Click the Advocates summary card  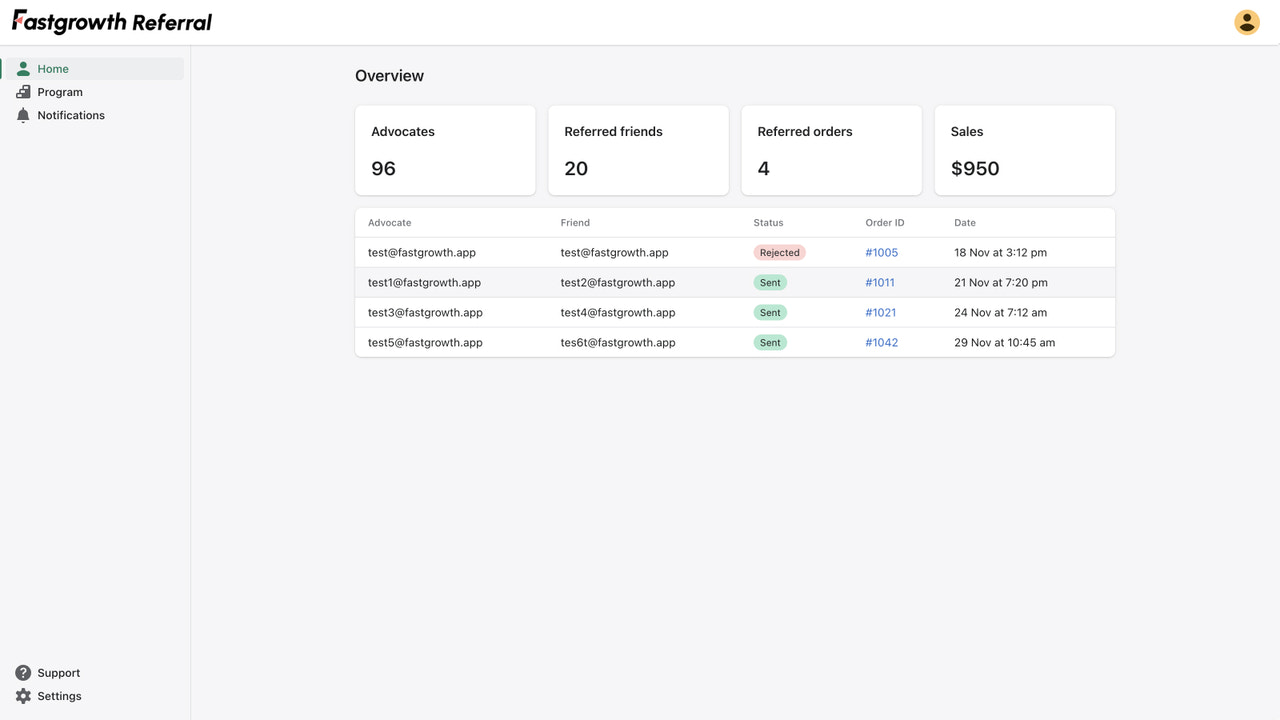[444, 150]
